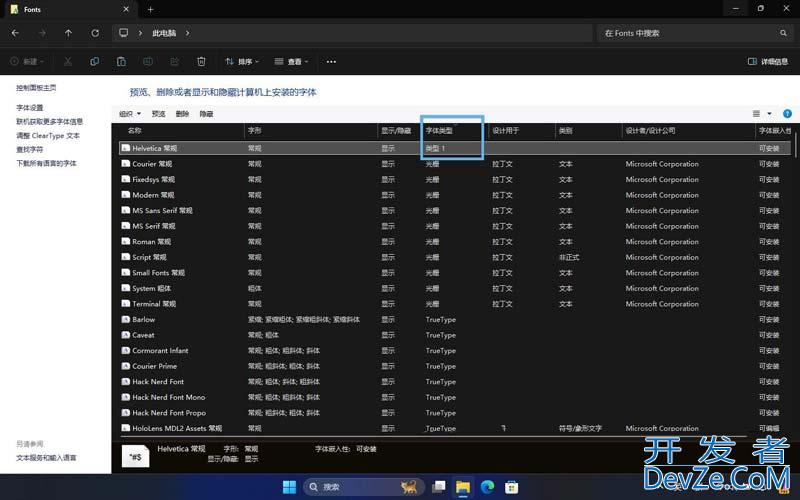Click the Barlow font file icon
Screen dimensions: 800x500
(126, 319)
